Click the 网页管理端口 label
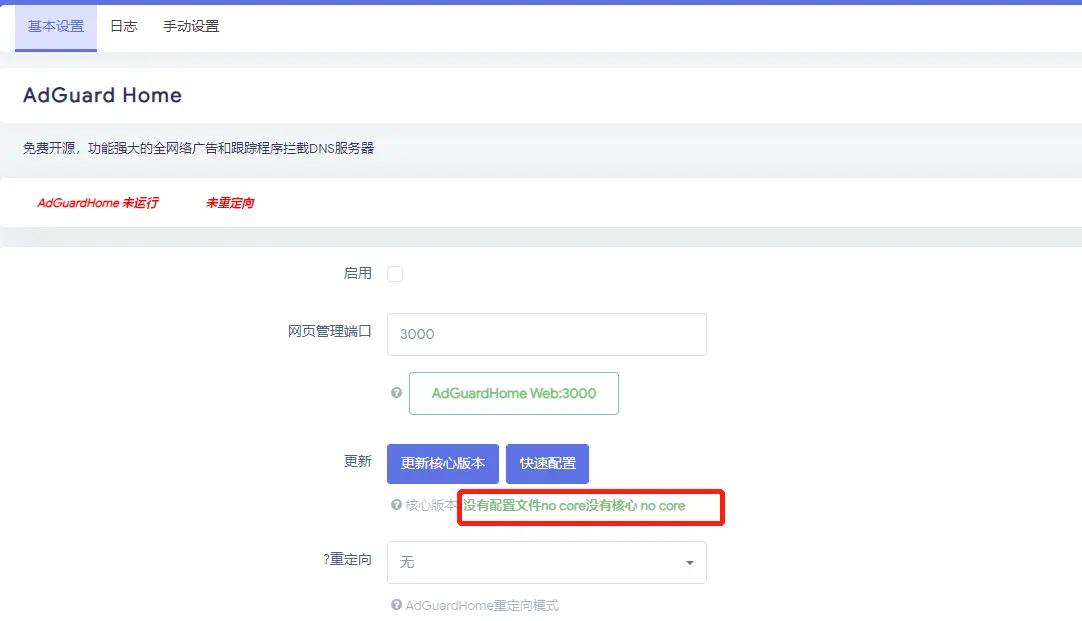The height and width of the screenshot is (621, 1082). click(330, 332)
